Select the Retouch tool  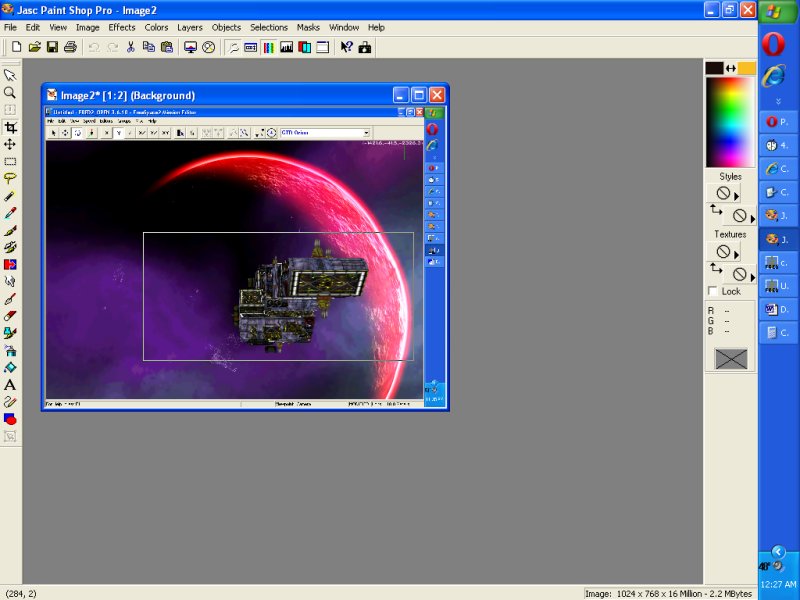[x=10, y=282]
